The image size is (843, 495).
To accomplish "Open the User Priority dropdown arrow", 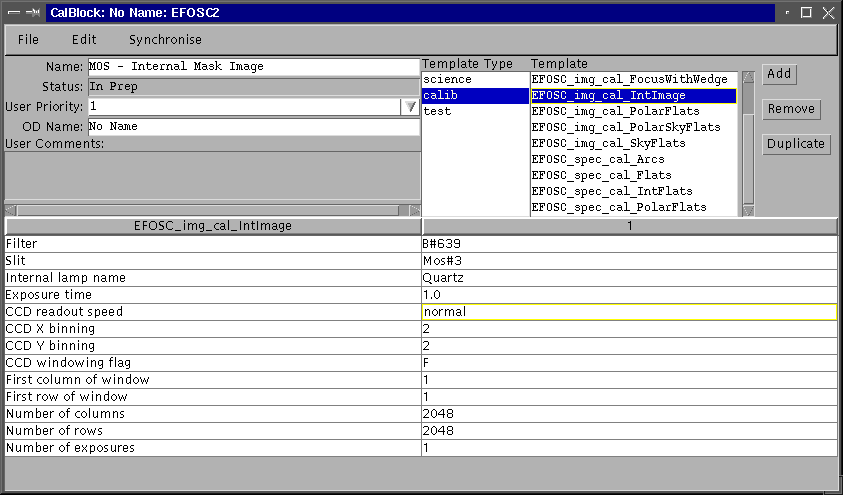I will 410,106.
